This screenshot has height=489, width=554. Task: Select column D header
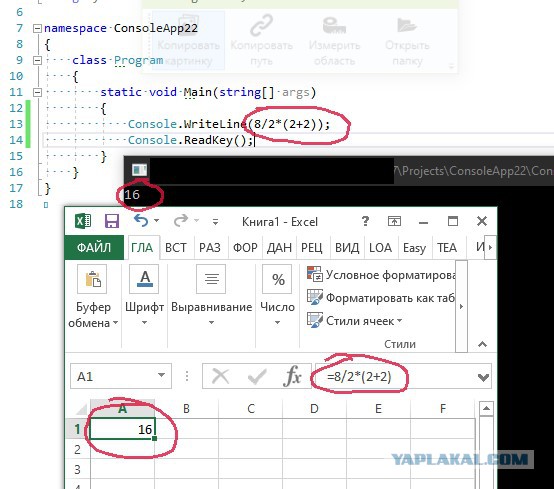tap(314, 409)
